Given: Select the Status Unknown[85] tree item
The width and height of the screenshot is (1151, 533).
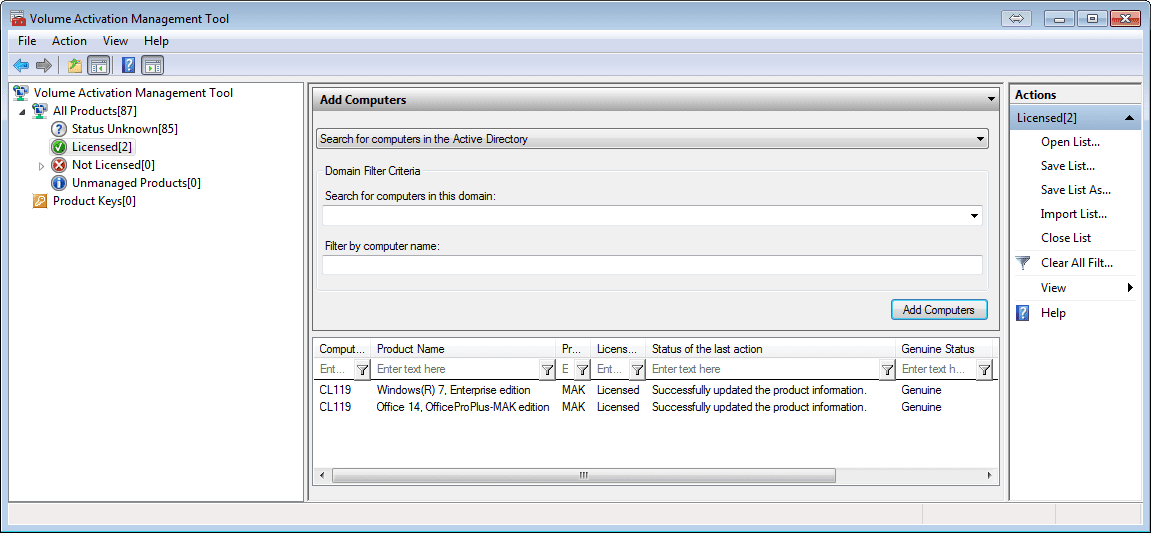Looking at the screenshot, I should point(124,129).
